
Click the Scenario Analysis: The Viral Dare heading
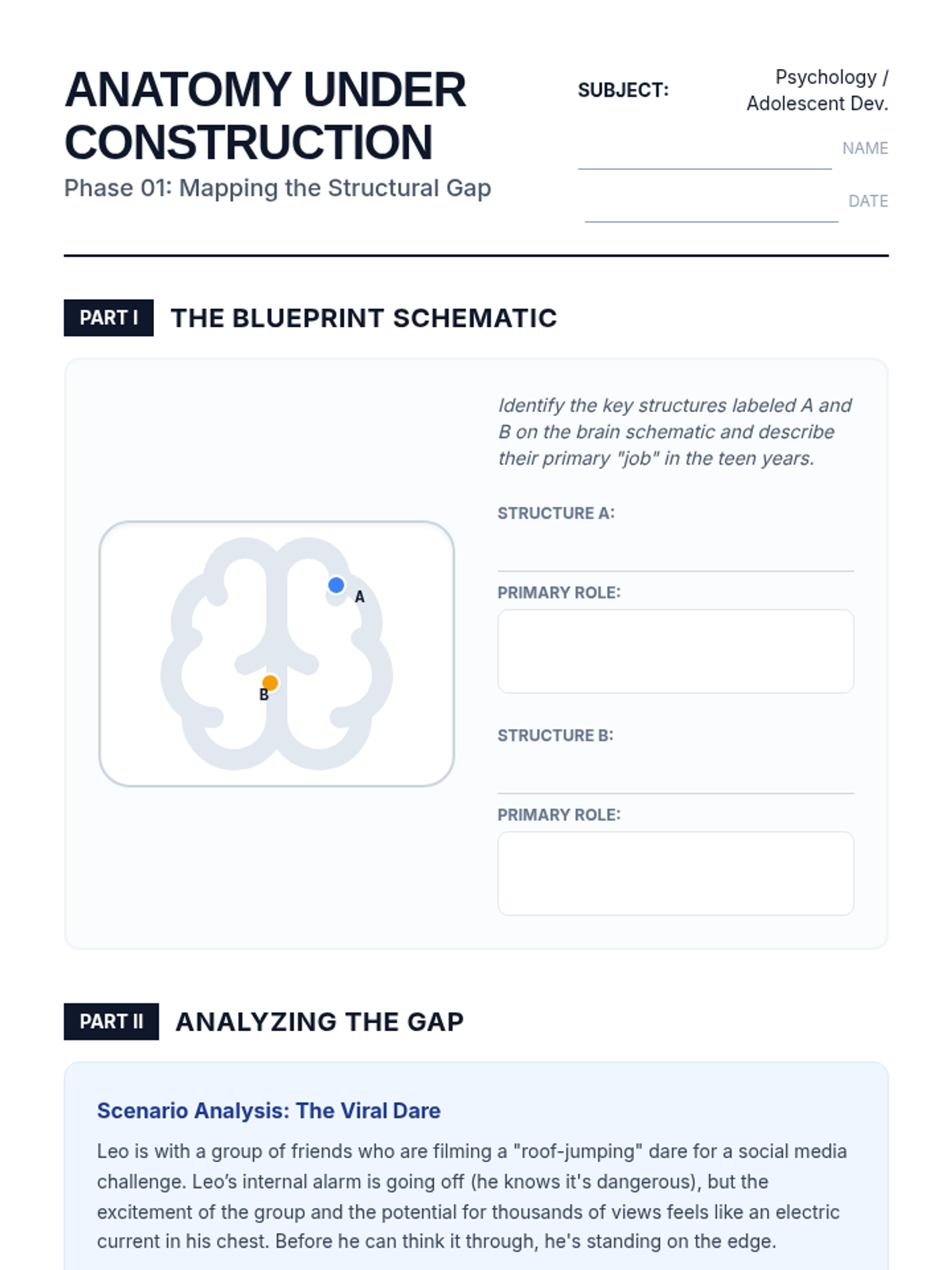tap(269, 1110)
